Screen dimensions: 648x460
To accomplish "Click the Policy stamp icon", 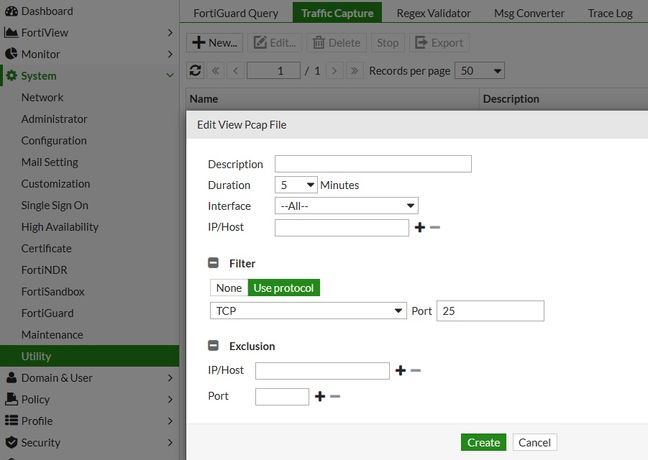I will tap(12, 399).
